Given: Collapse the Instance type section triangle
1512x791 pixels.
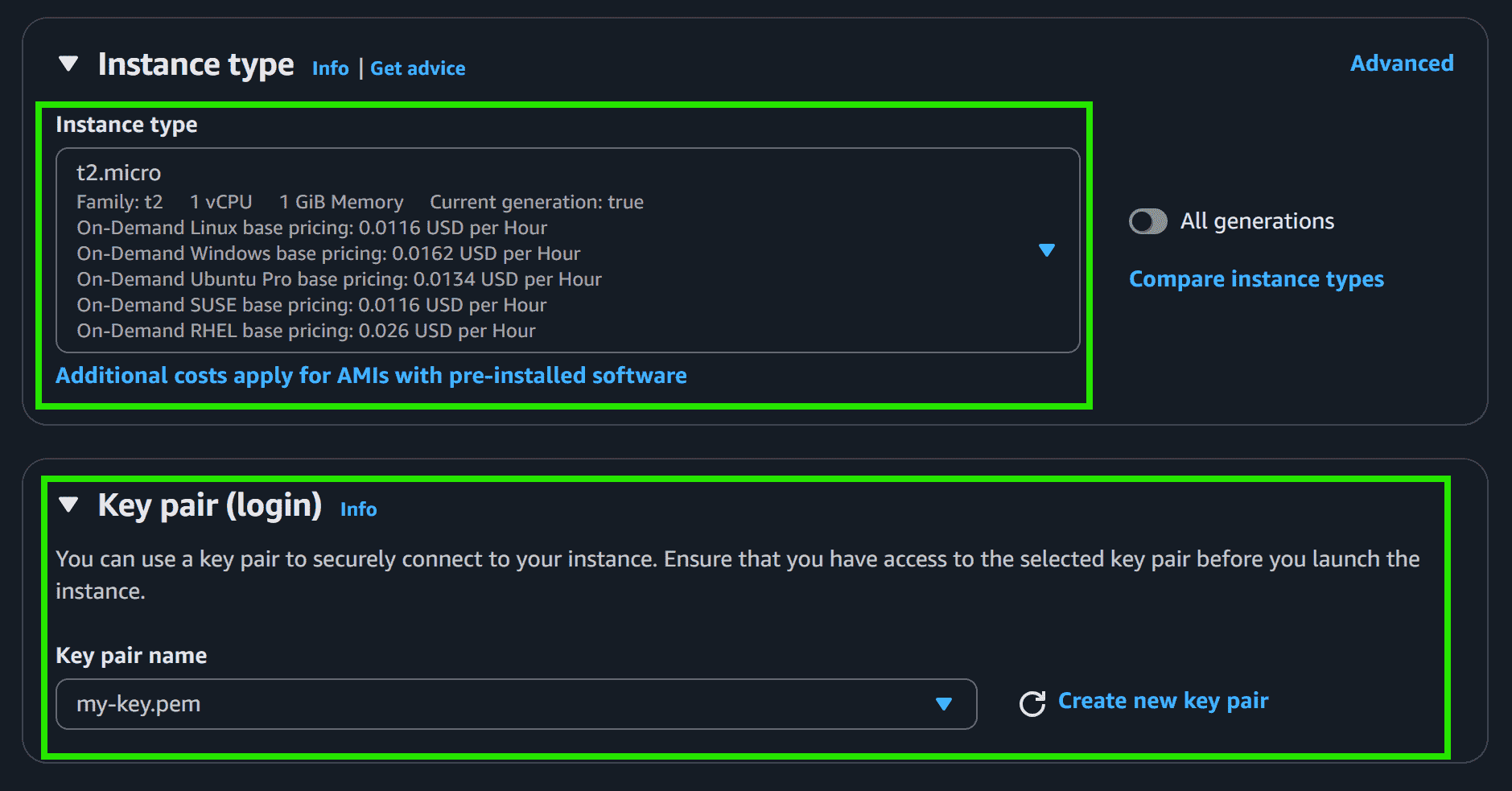Looking at the screenshot, I should click(68, 64).
